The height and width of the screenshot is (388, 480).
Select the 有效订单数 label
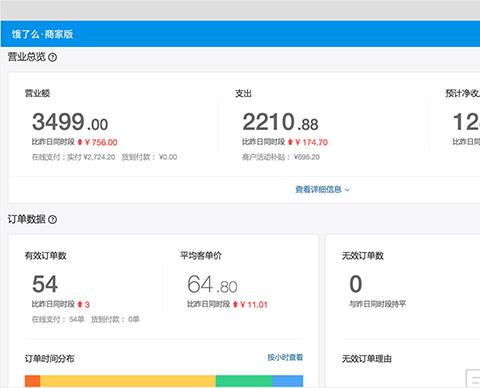coord(46,256)
